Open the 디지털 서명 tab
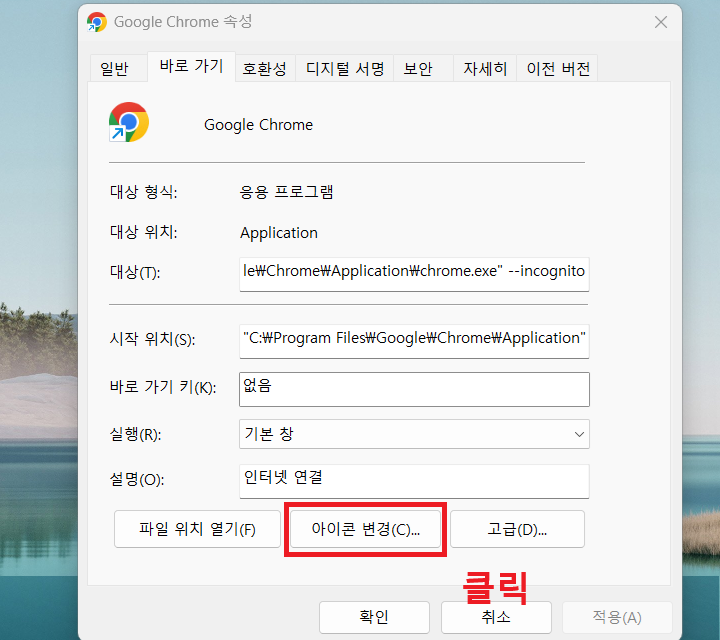 [344, 68]
